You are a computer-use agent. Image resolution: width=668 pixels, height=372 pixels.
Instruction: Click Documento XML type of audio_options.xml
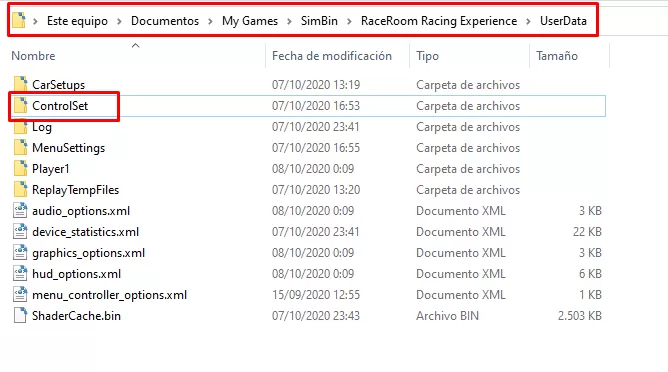click(461, 211)
